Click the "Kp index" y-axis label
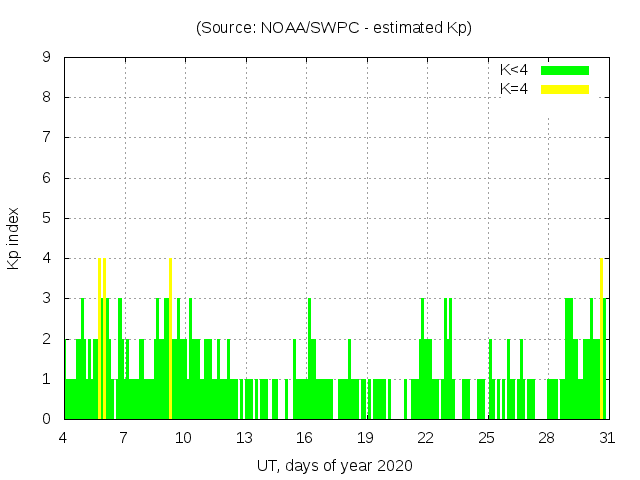 point(14,238)
